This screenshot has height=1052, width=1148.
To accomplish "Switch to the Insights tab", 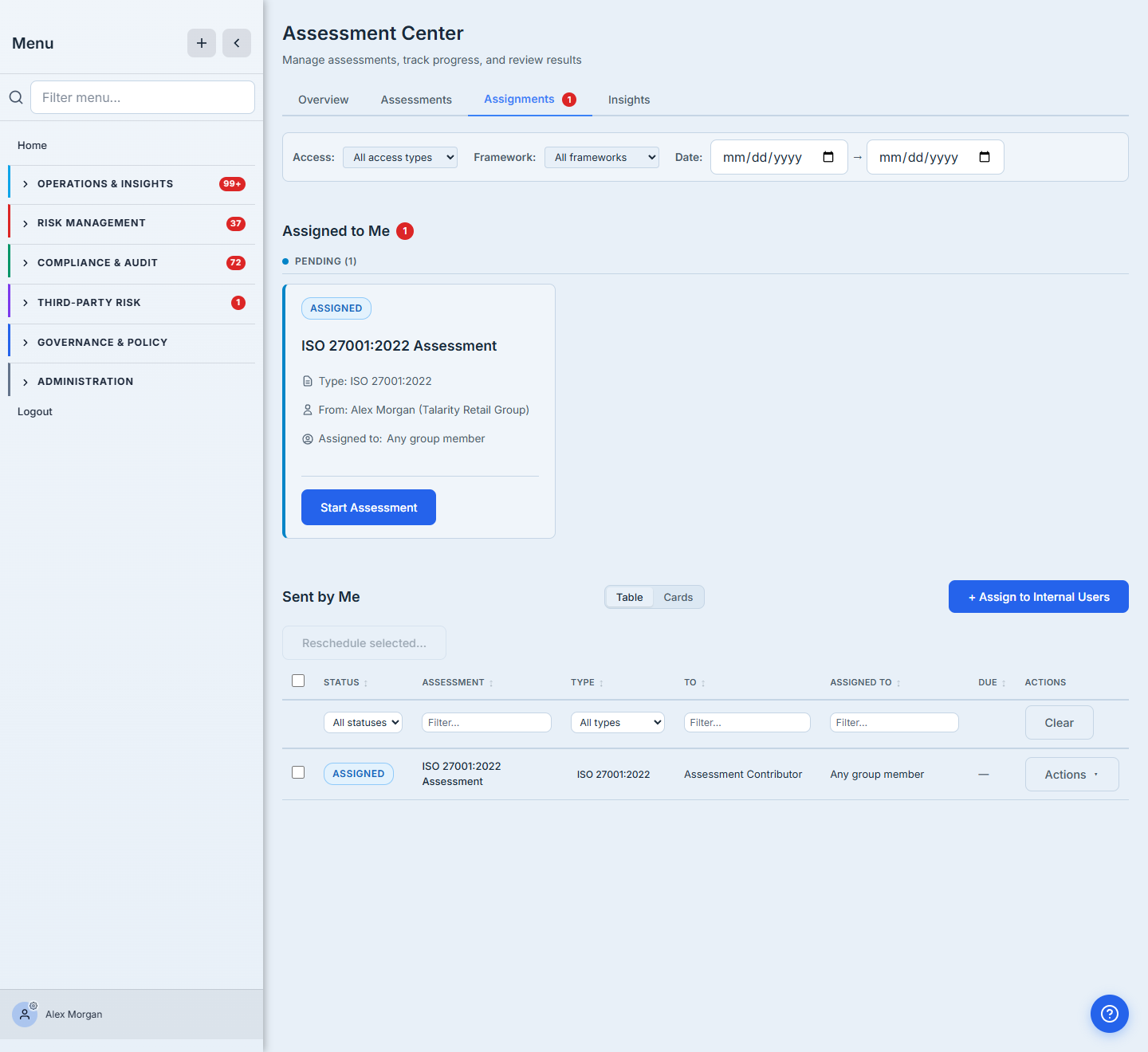I will (x=629, y=100).
